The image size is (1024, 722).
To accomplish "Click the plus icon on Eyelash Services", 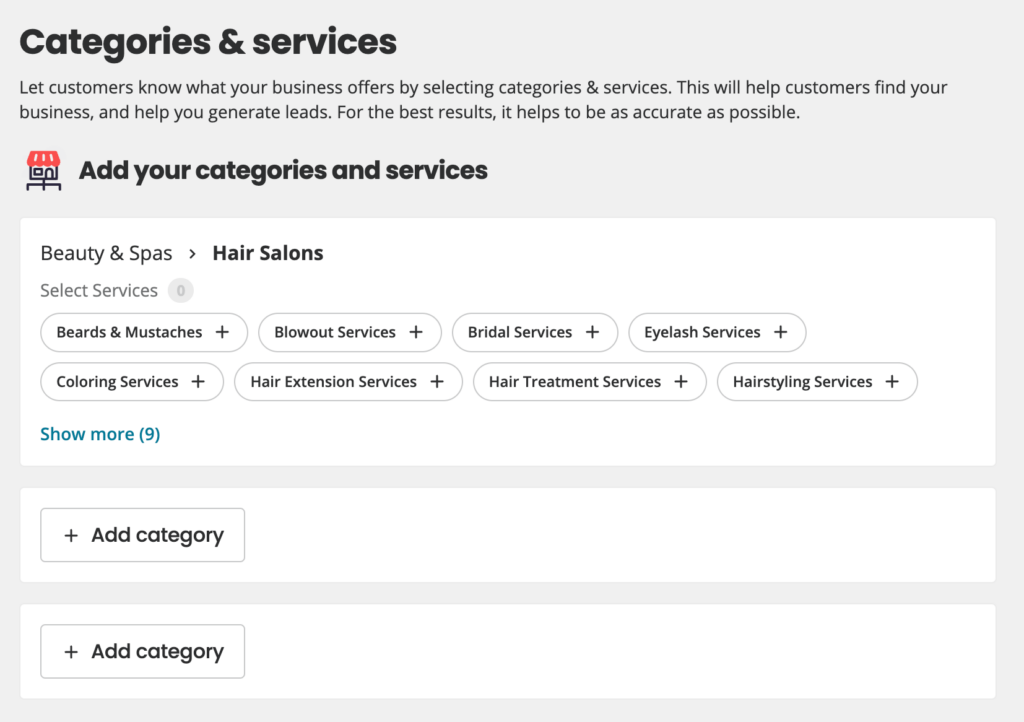I will pos(780,332).
